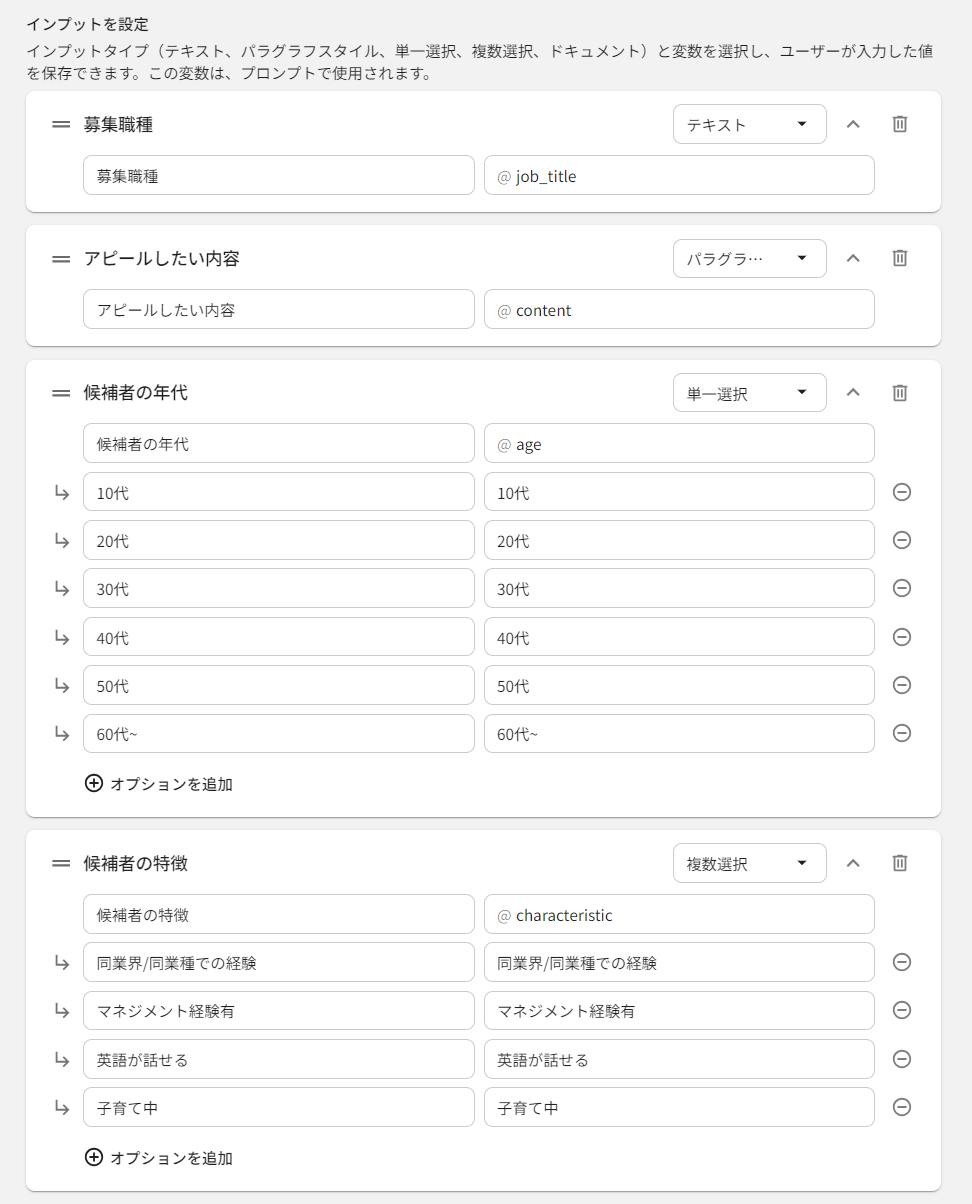Add option to 候補者の特徴 list
The height and width of the screenshot is (1204, 972).
tap(159, 1158)
